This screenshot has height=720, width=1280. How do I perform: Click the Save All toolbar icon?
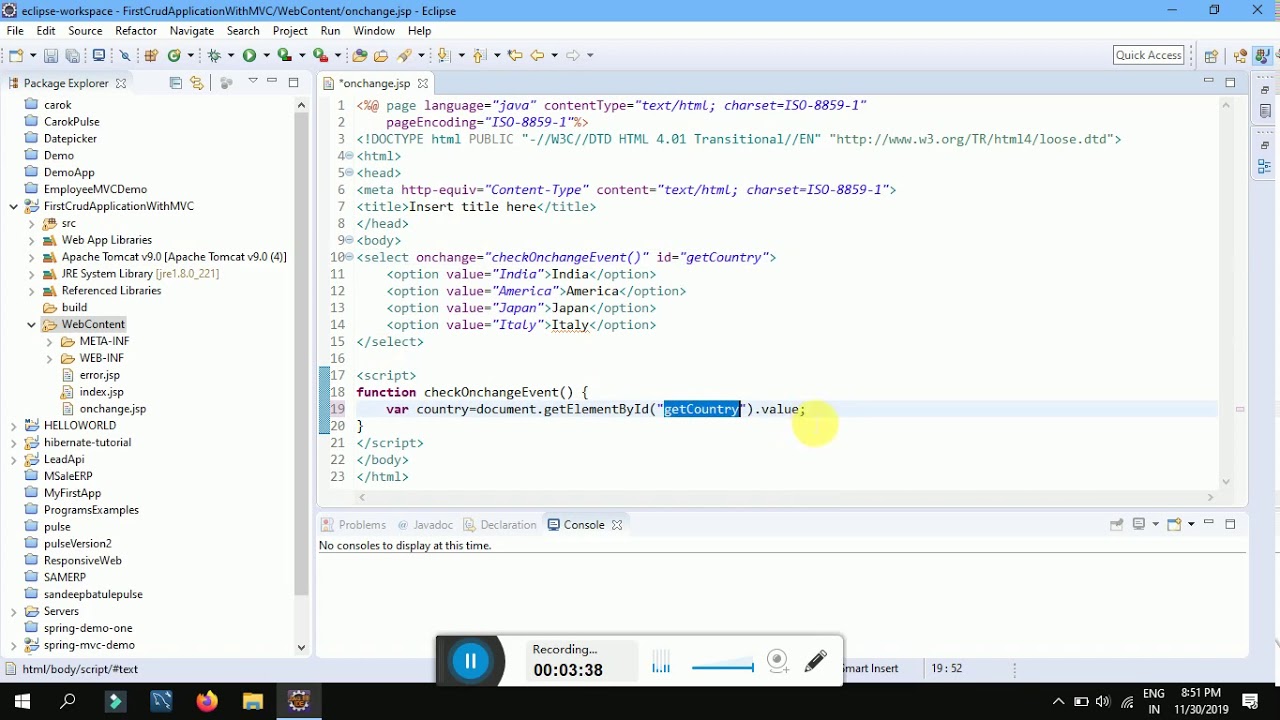point(72,55)
